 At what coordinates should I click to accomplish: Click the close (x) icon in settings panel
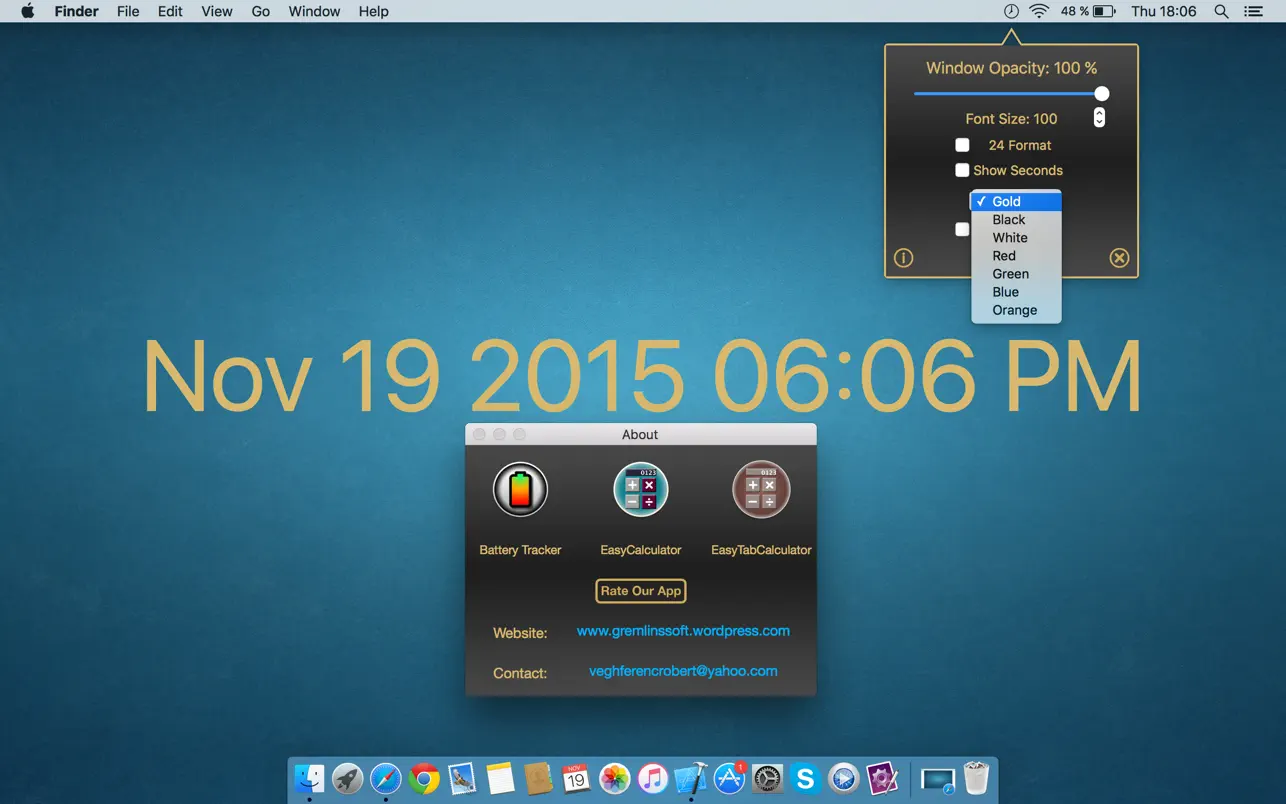point(1119,257)
